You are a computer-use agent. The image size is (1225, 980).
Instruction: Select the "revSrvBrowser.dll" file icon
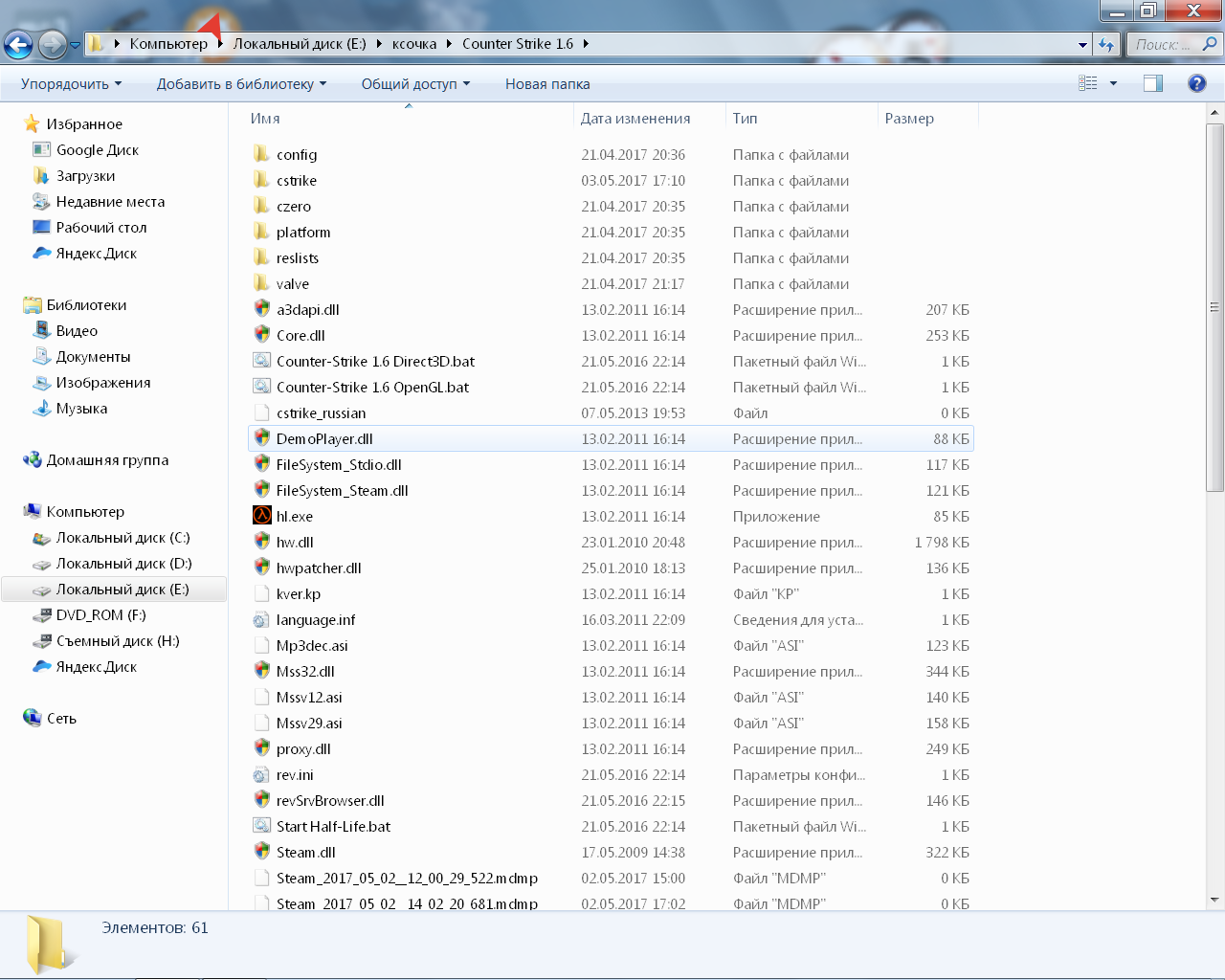pyautogui.click(x=261, y=799)
